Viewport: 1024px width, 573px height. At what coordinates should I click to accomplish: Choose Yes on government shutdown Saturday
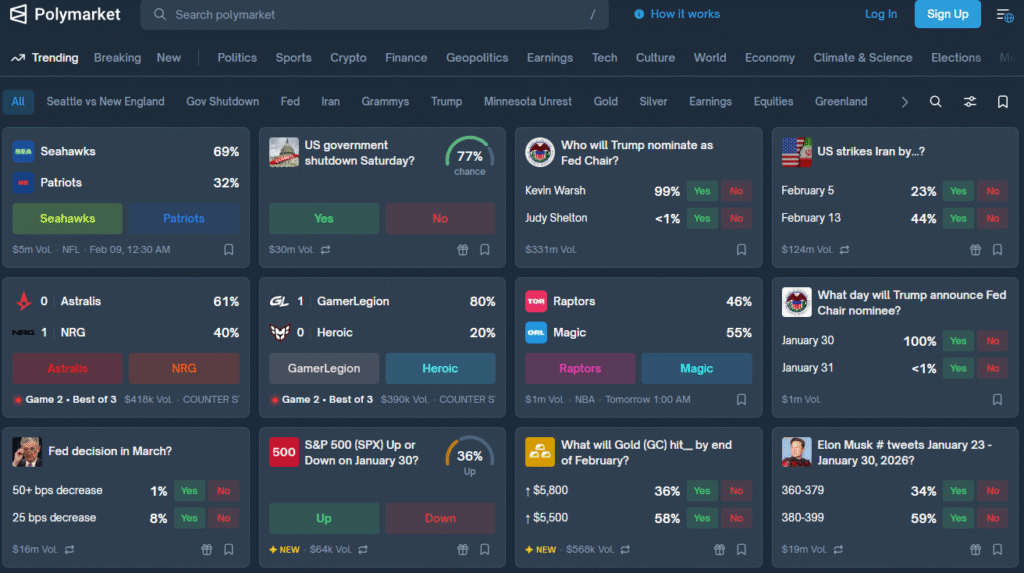324,219
